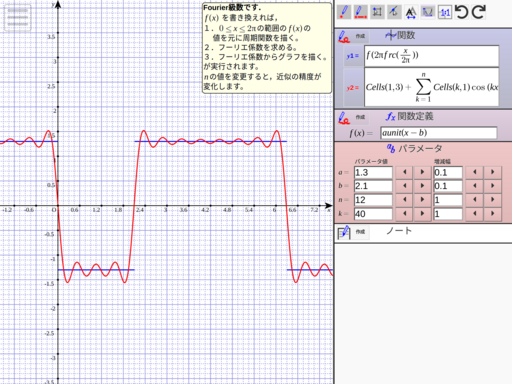The image size is (512, 384).
Task: Click the font size adjust icon
Action: coord(411,12)
